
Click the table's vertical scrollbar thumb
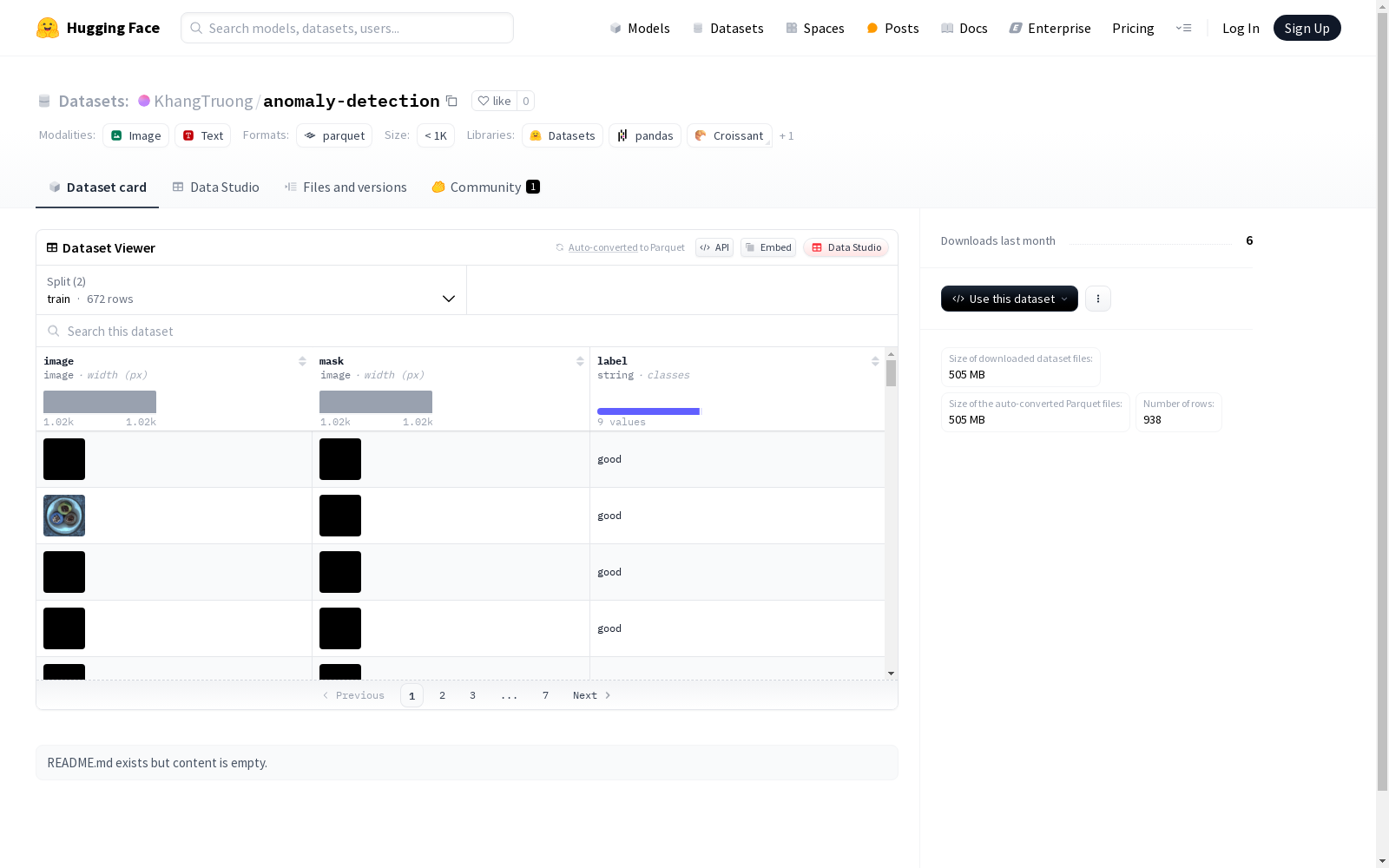[x=891, y=373]
